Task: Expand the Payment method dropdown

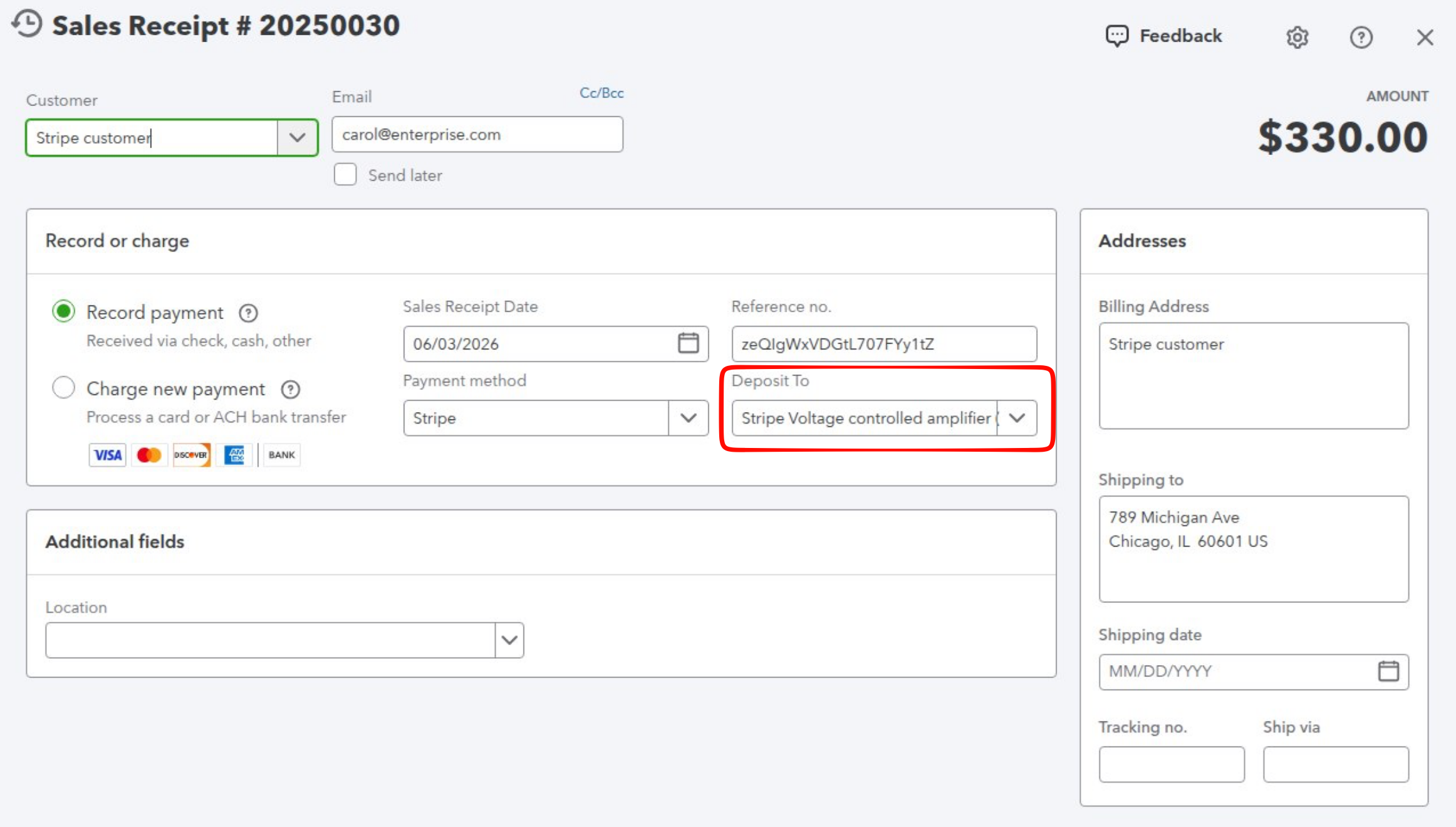Action: (x=688, y=418)
